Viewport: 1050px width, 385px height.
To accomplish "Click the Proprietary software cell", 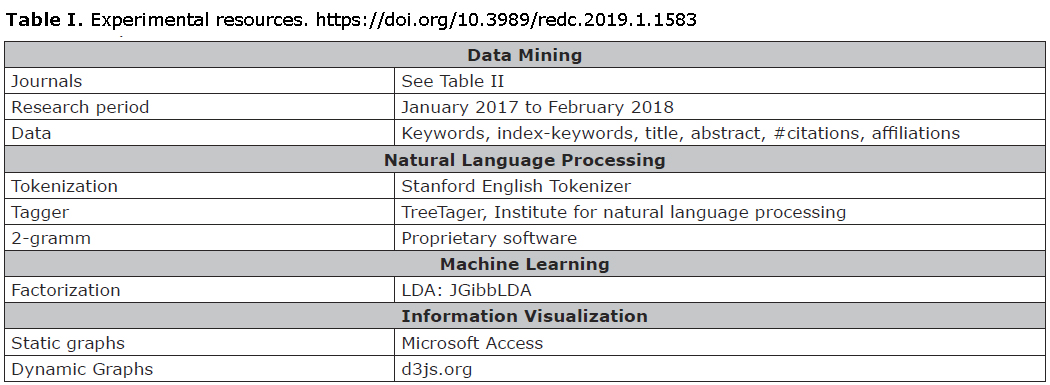I will coord(719,238).
